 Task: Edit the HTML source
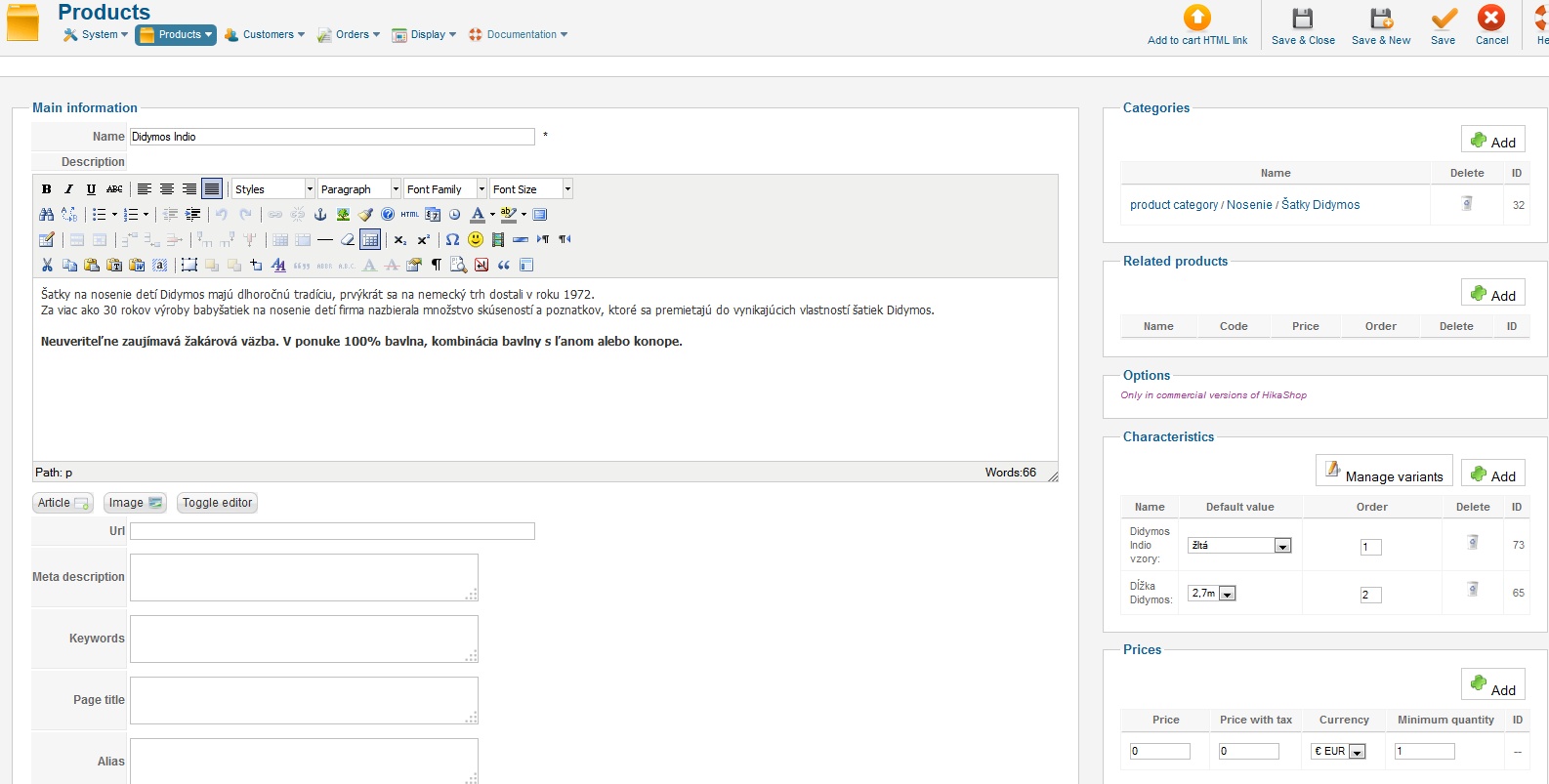pyautogui.click(x=410, y=215)
